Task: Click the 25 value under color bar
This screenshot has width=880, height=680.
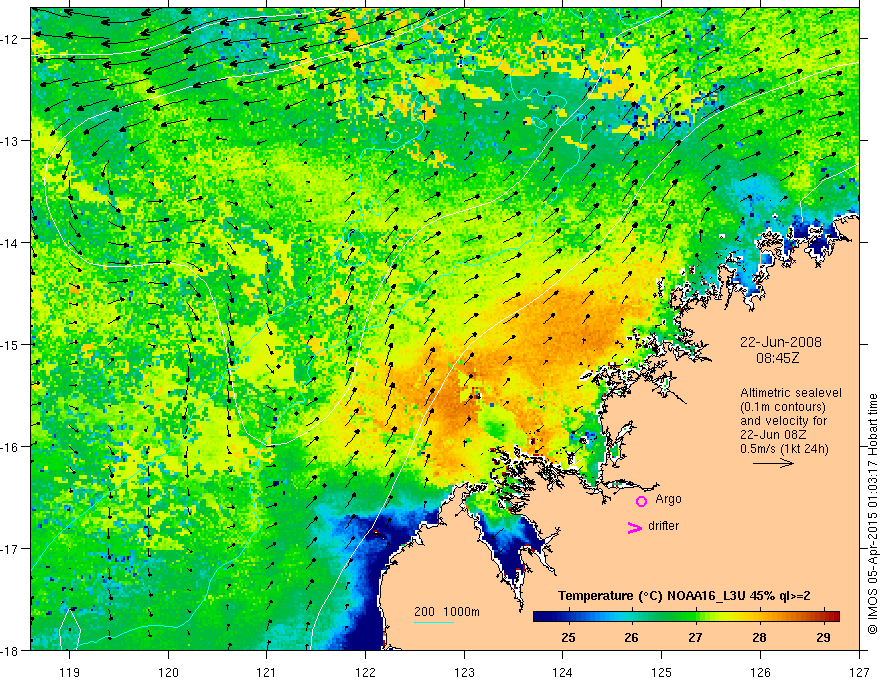Action: (568, 637)
